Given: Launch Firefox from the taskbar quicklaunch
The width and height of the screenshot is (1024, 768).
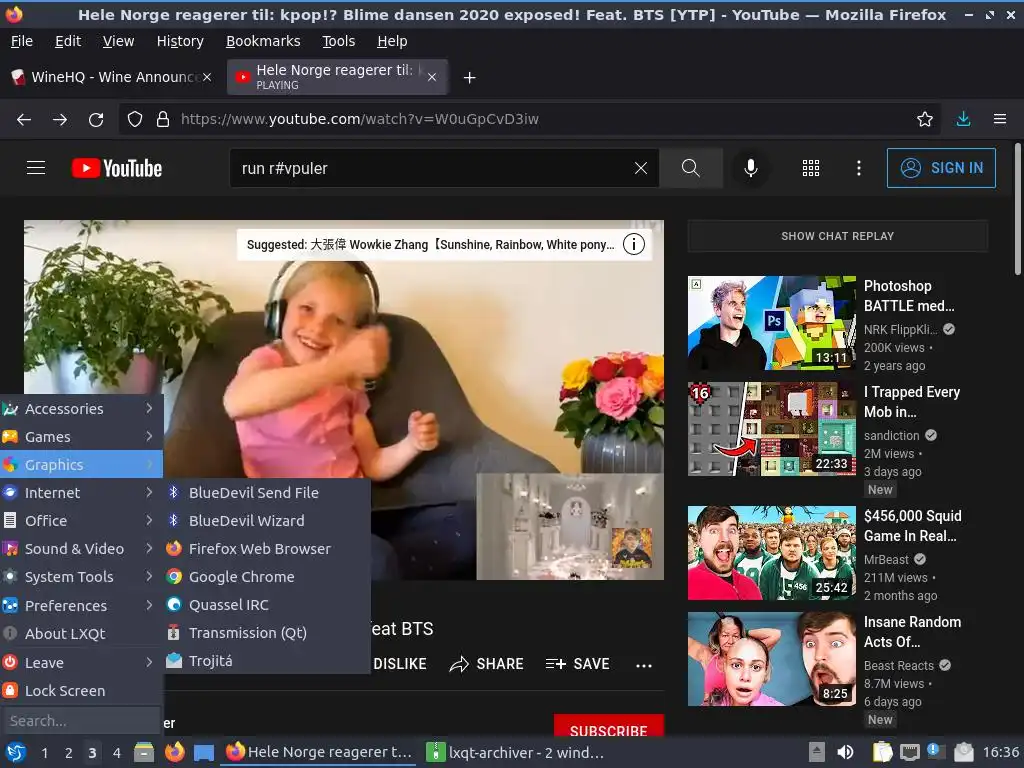Looking at the screenshot, I should pyautogui.click(x=174, y=752).
